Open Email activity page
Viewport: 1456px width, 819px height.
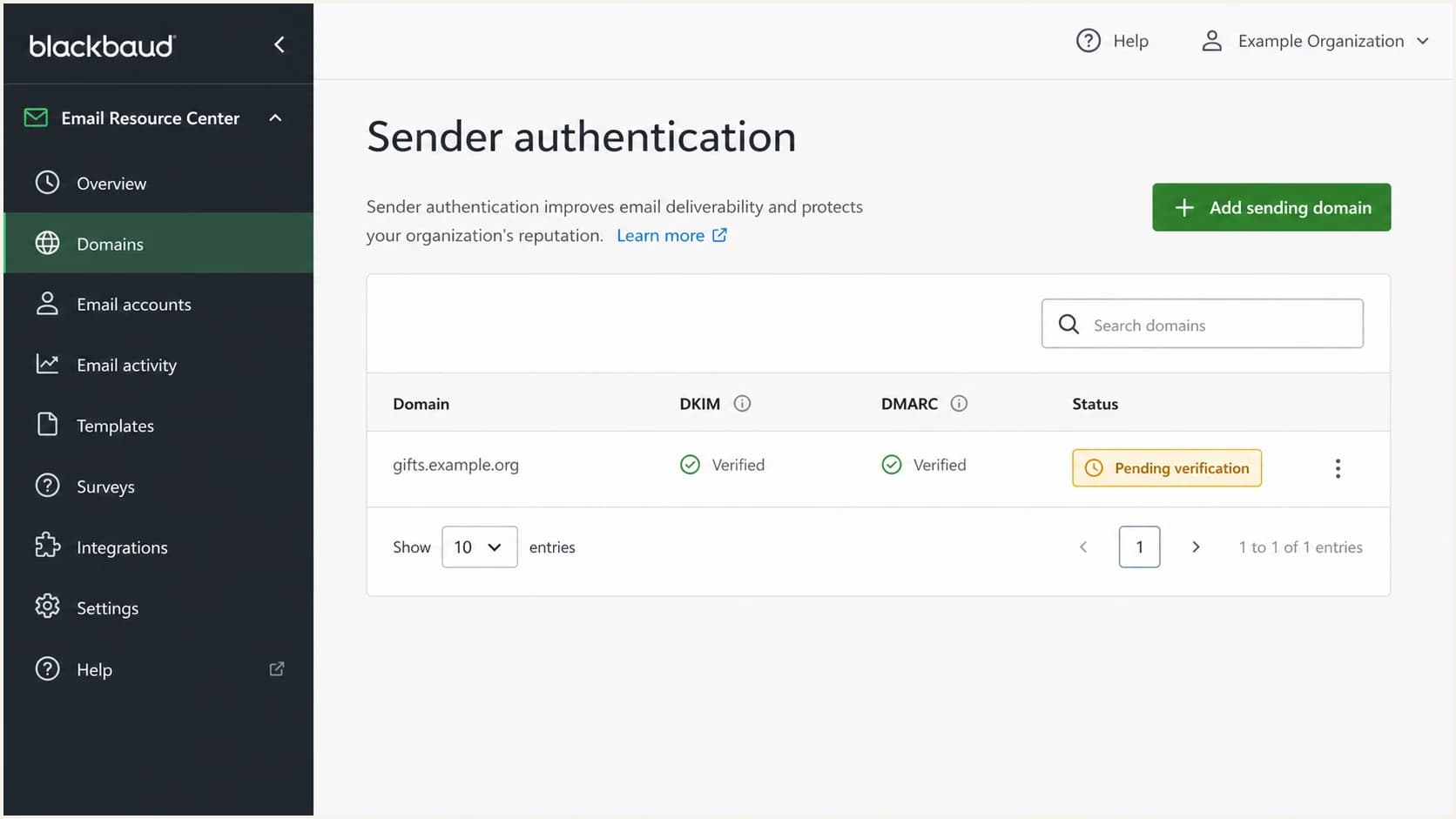[158, 365]
